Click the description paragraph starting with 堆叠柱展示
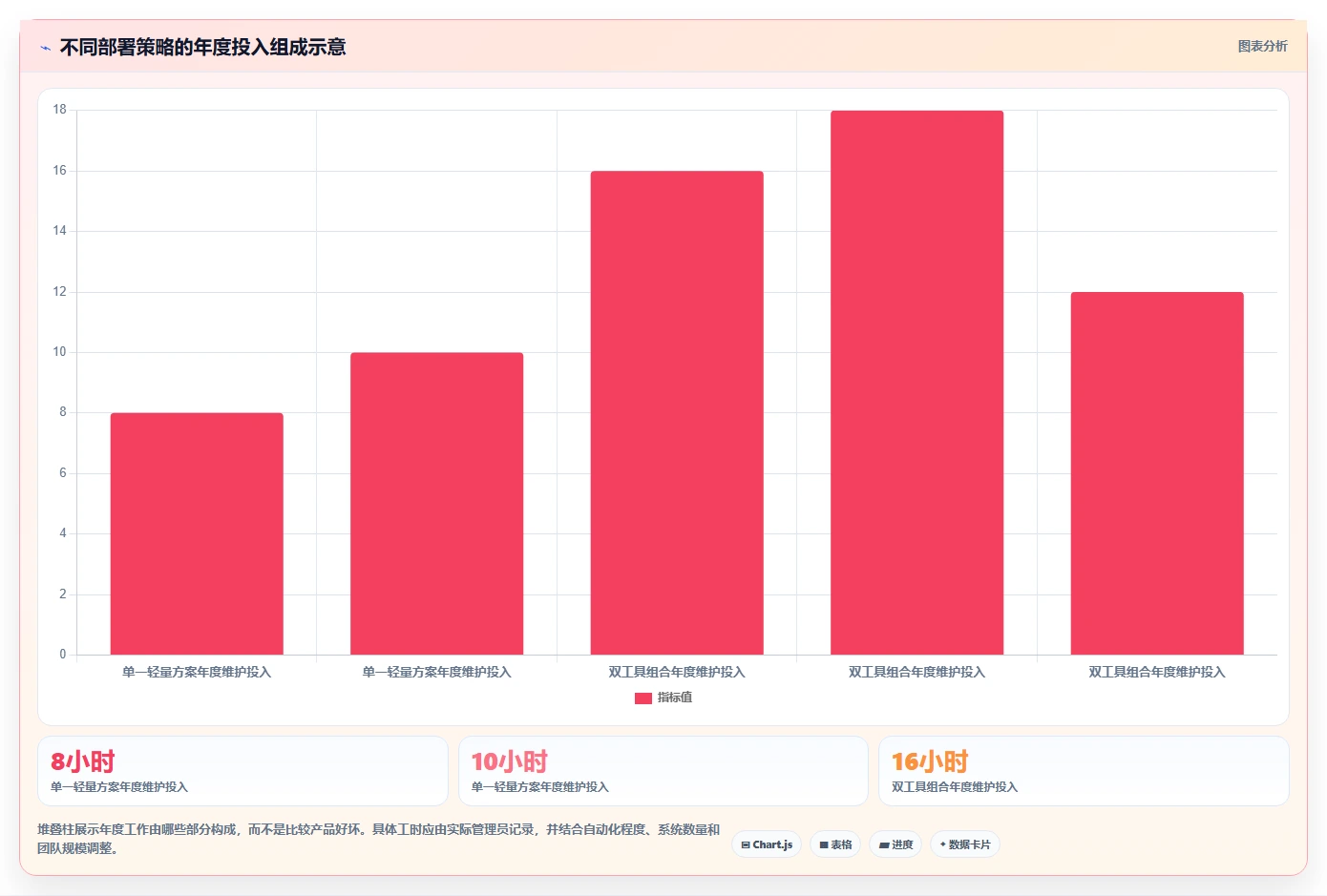Screen dimensions: 1327x896 [x=379, y=839]
